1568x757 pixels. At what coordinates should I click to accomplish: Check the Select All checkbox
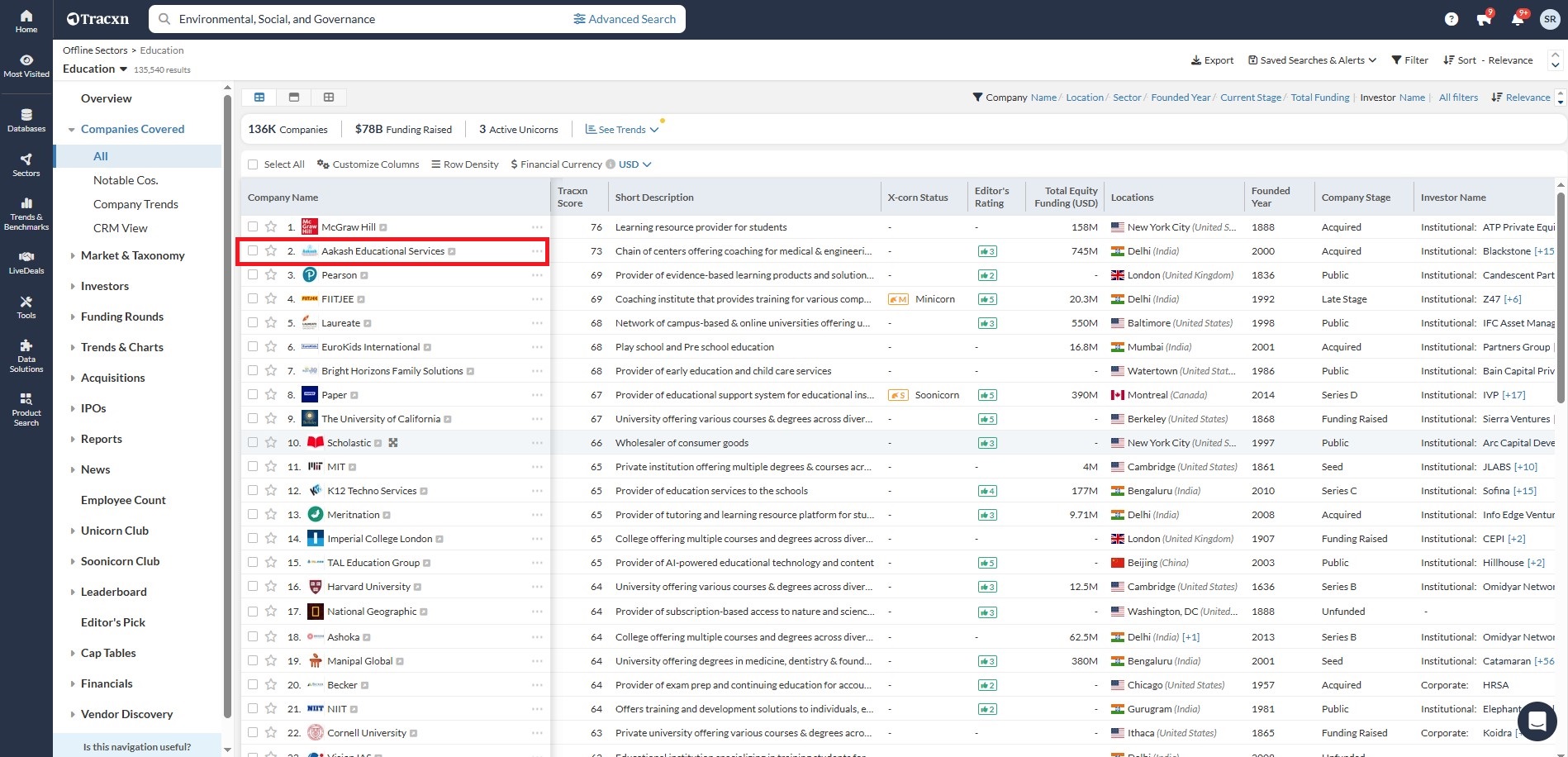click(253, 164)
